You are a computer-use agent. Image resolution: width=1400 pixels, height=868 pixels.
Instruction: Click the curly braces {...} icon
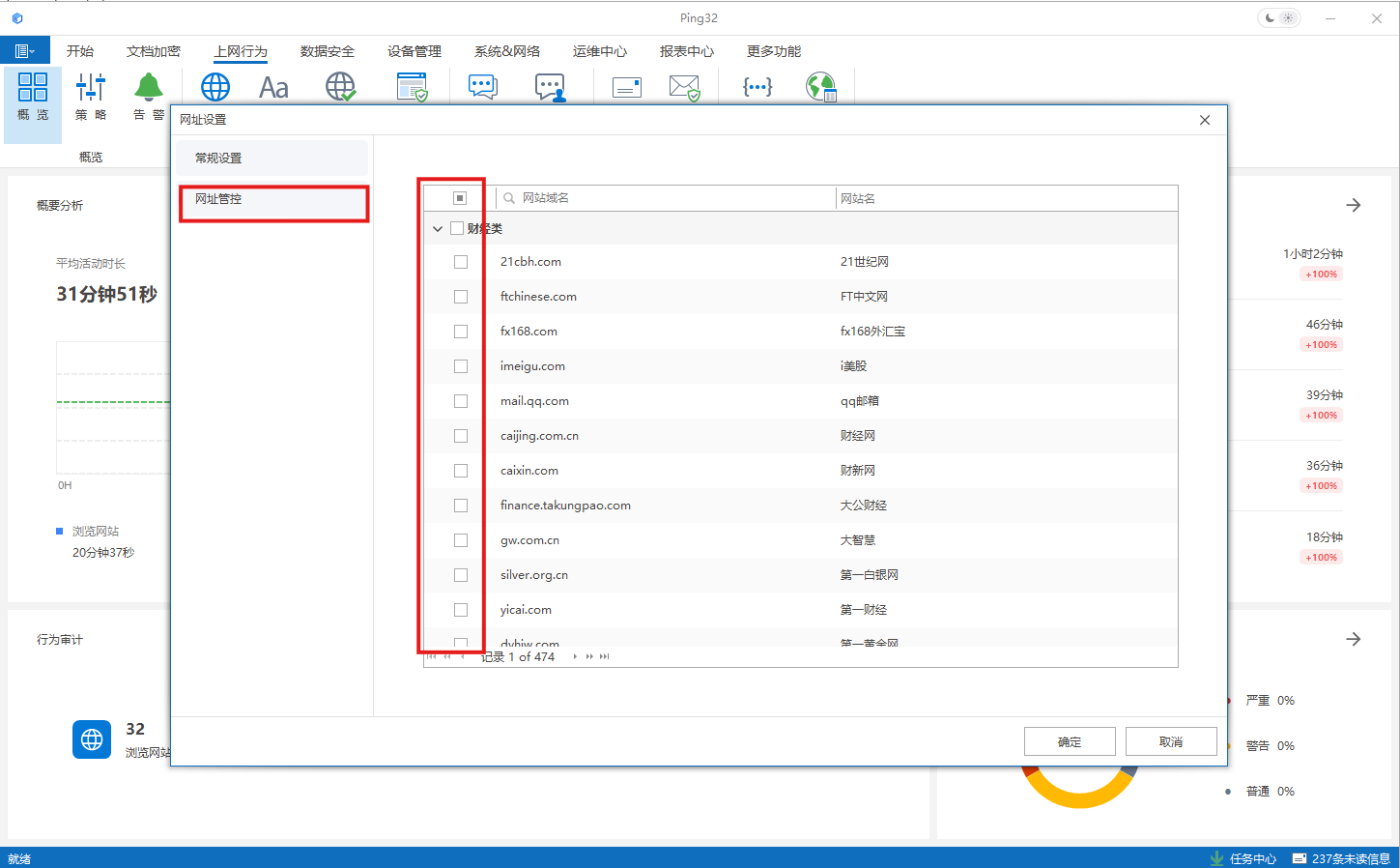(757, 87)
